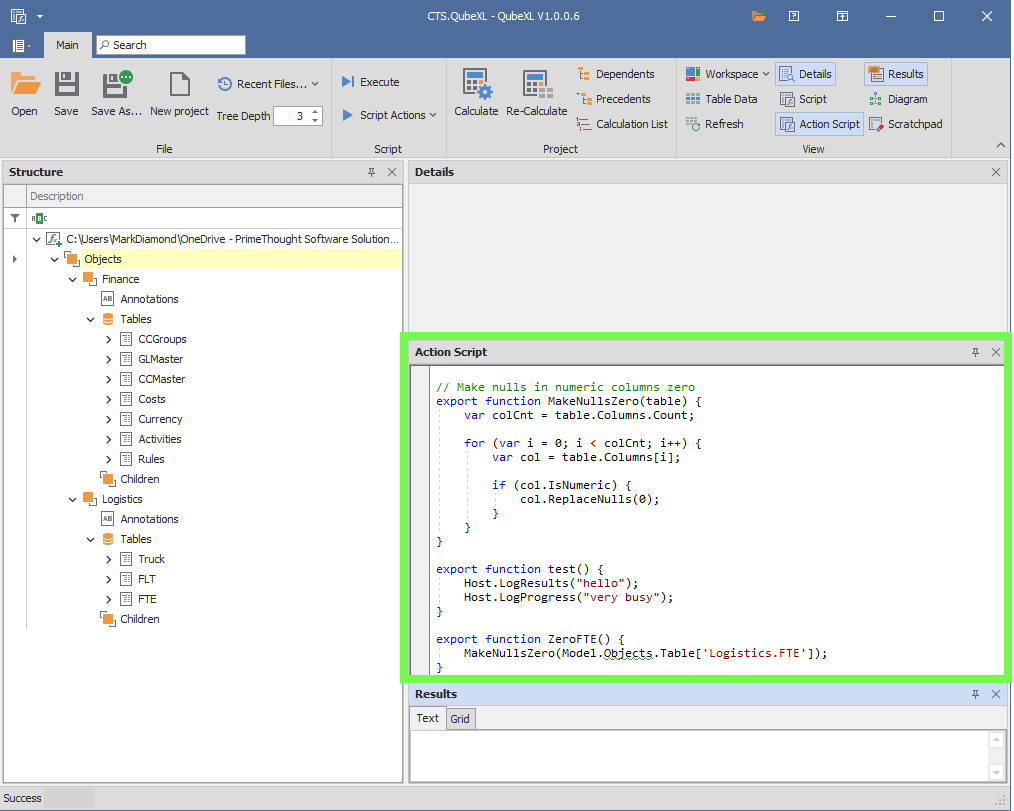Viewport: 1014px width, 811px height.
Task: Expand the CCGroups table node
Action: [109, 339]
